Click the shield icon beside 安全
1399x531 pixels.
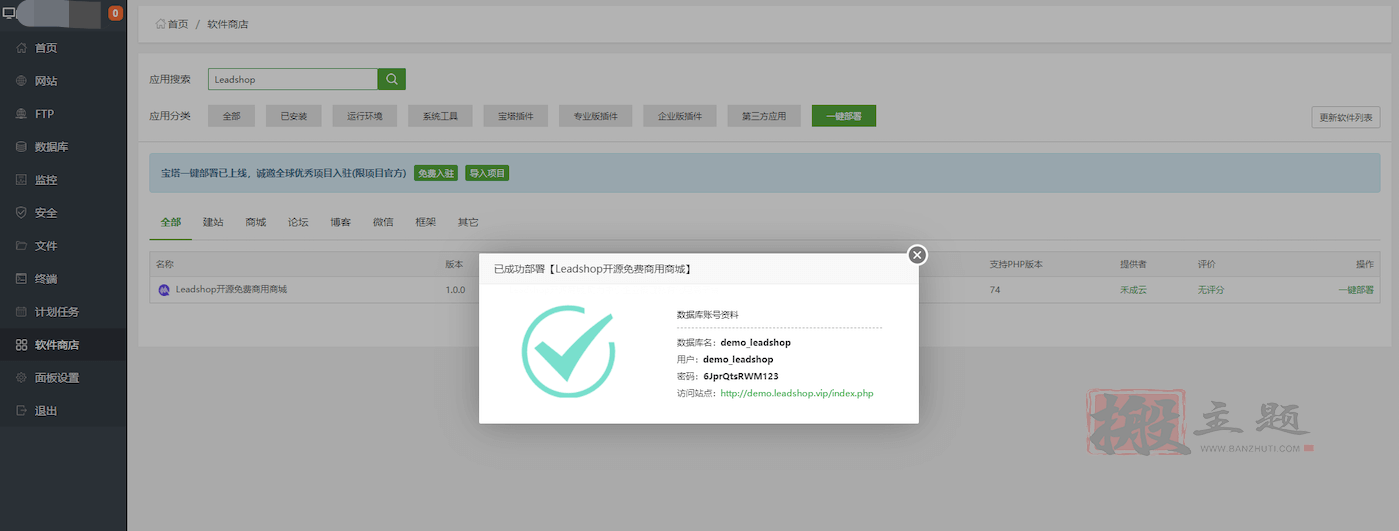[x=22, y=213]
